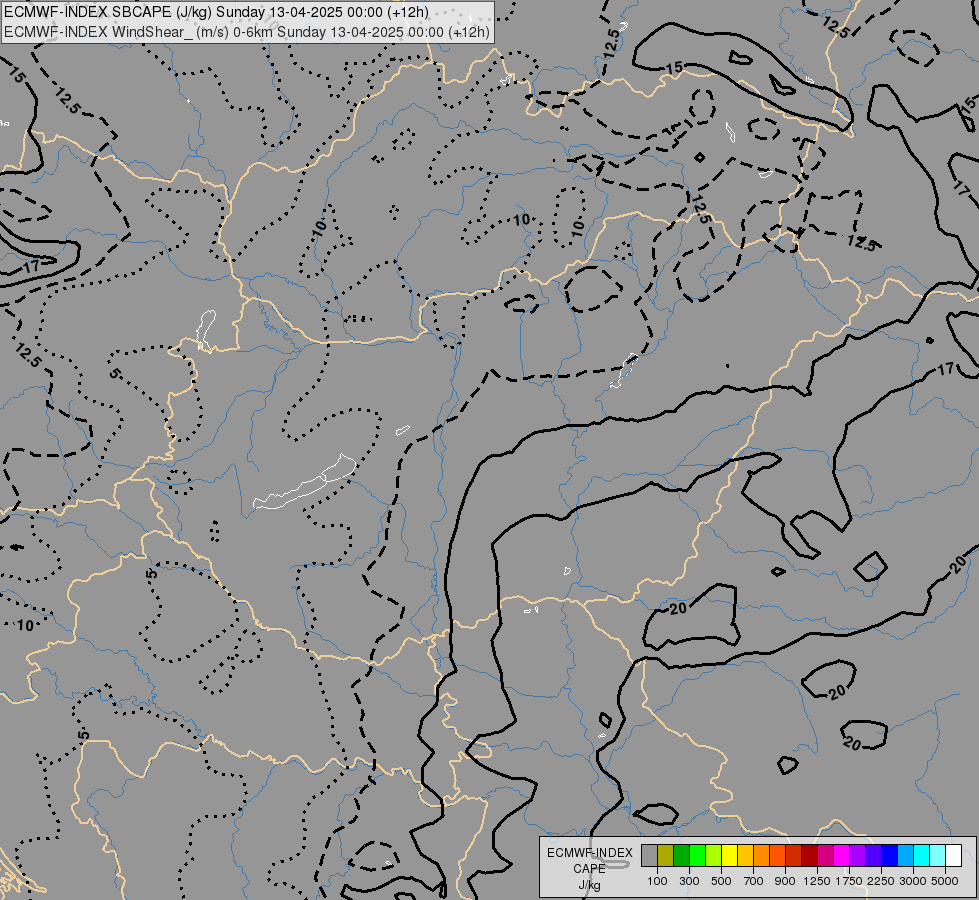Click the 1750 legend value

click(849, 881)
